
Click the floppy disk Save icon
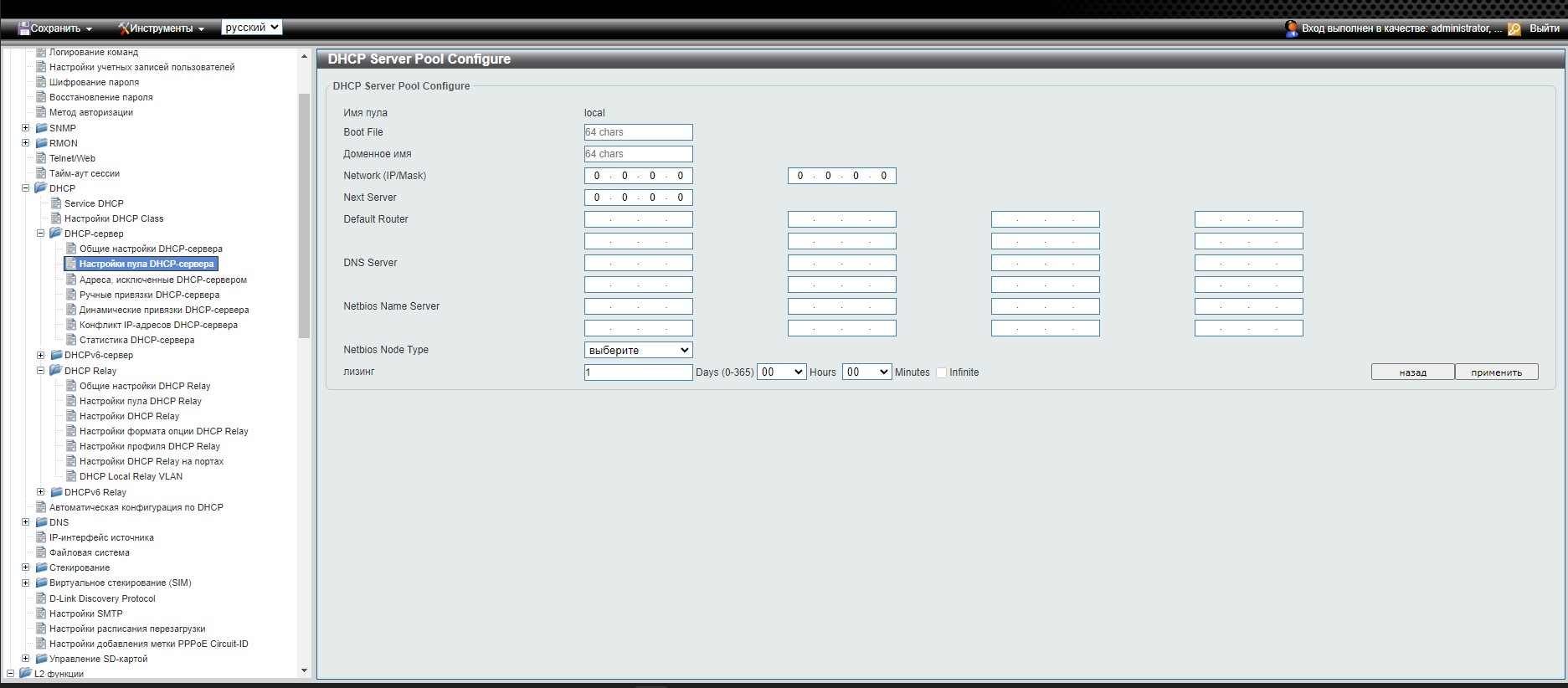point(23,28)
